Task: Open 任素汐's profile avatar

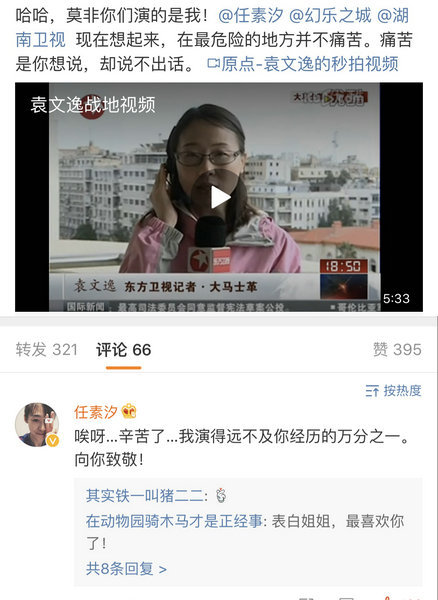Action: [x=37, y=424]
